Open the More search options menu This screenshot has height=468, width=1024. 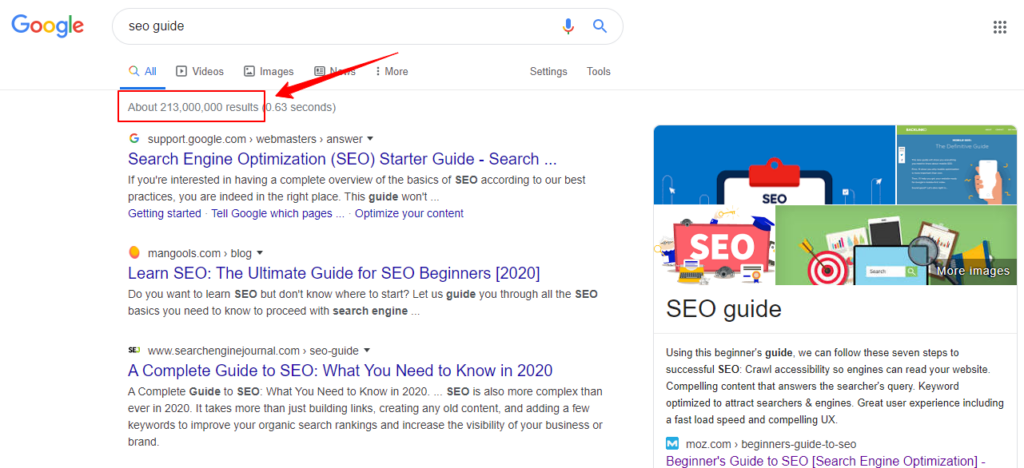[x=392, y=72]
